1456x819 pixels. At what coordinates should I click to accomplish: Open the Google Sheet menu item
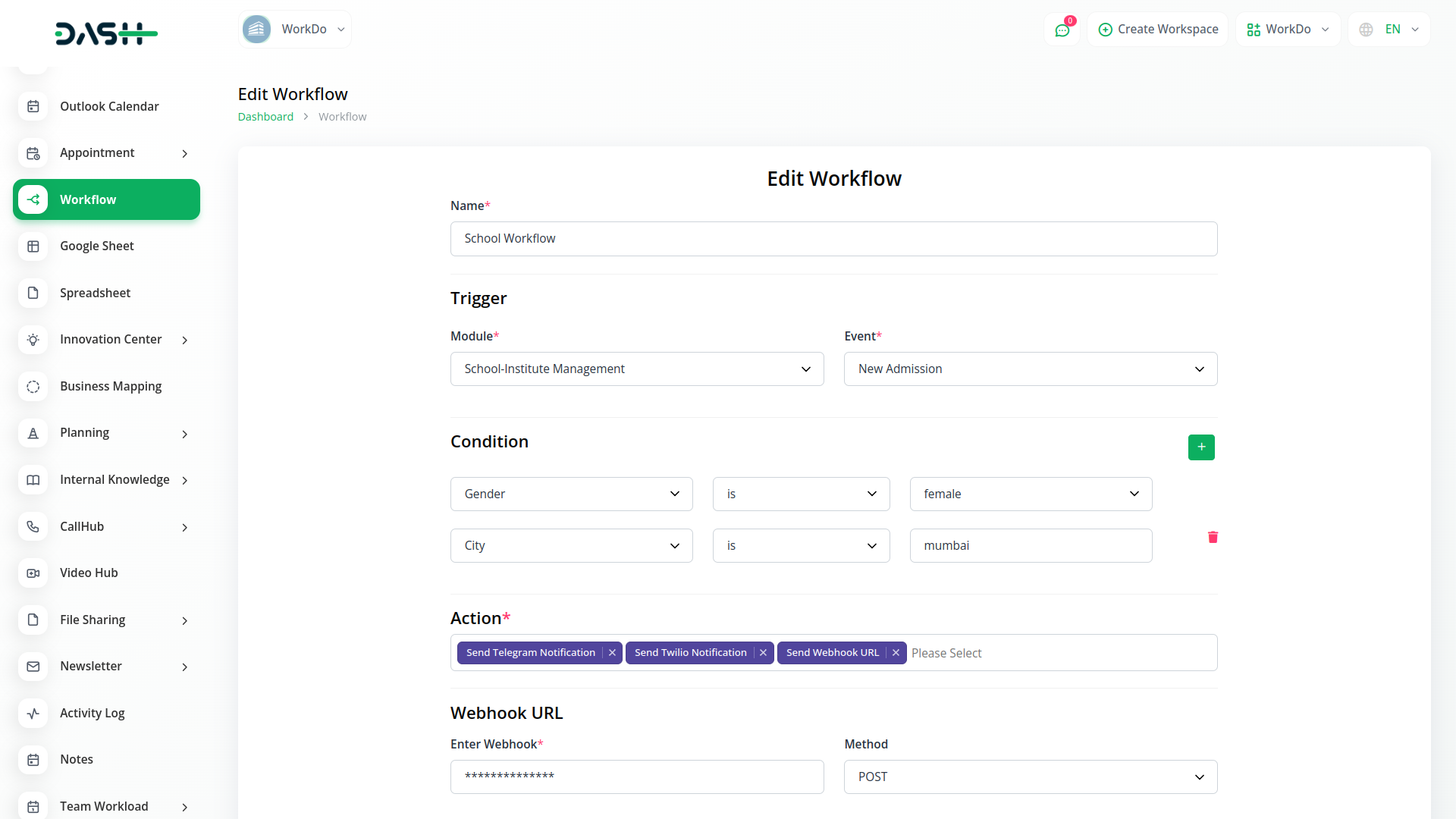(97, 246)
